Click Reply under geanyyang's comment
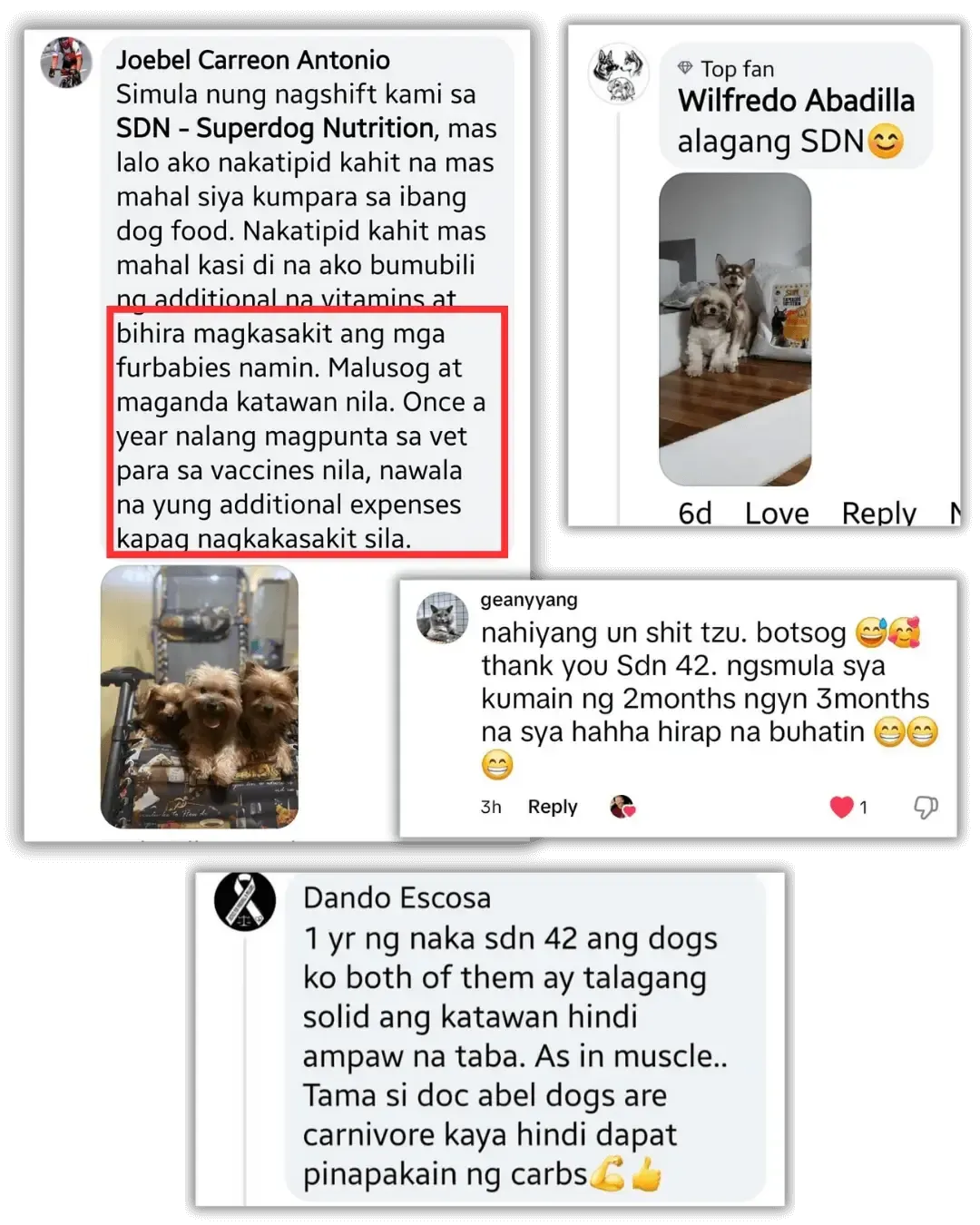Screen dimensions: 980x1225 [553, 807]
